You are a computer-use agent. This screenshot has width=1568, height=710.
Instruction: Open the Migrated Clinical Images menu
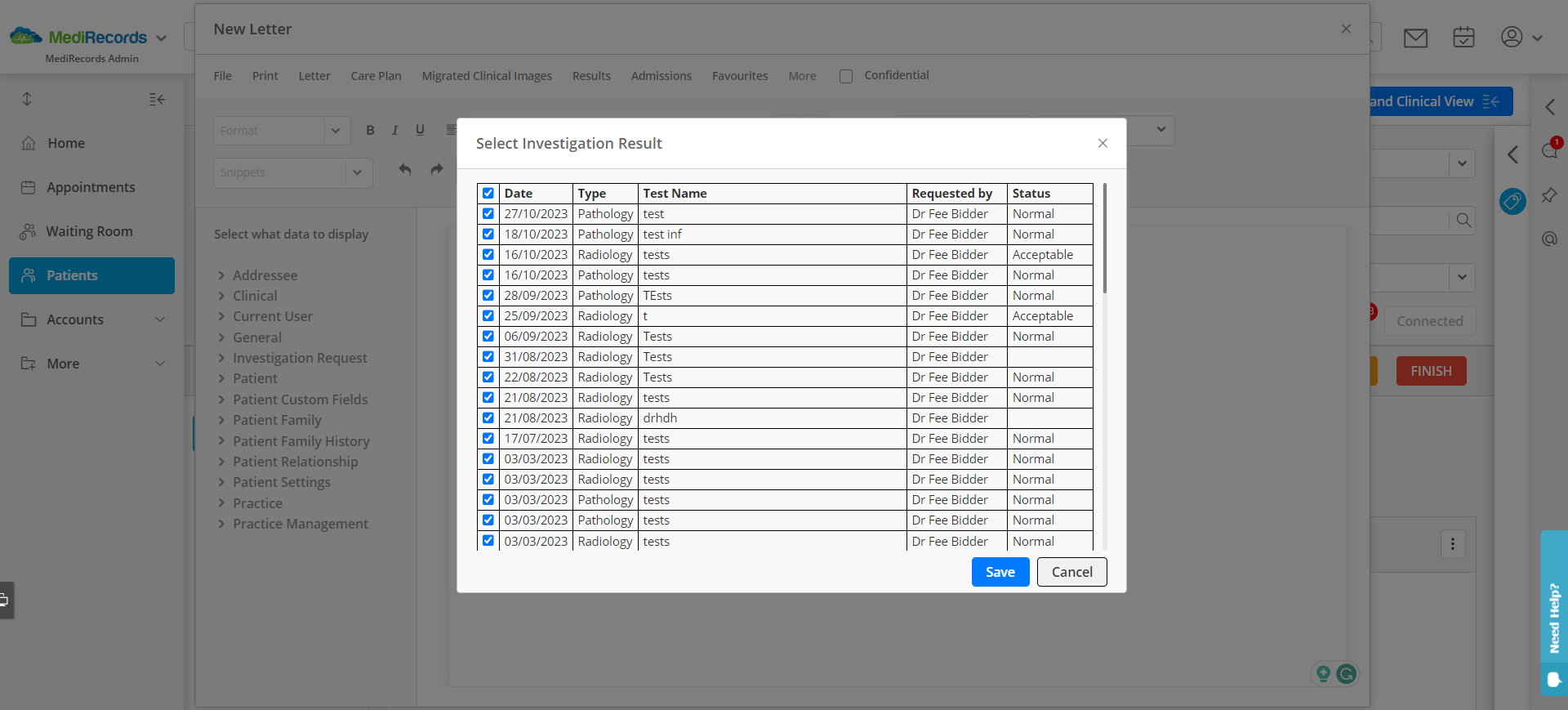[487, 76]
